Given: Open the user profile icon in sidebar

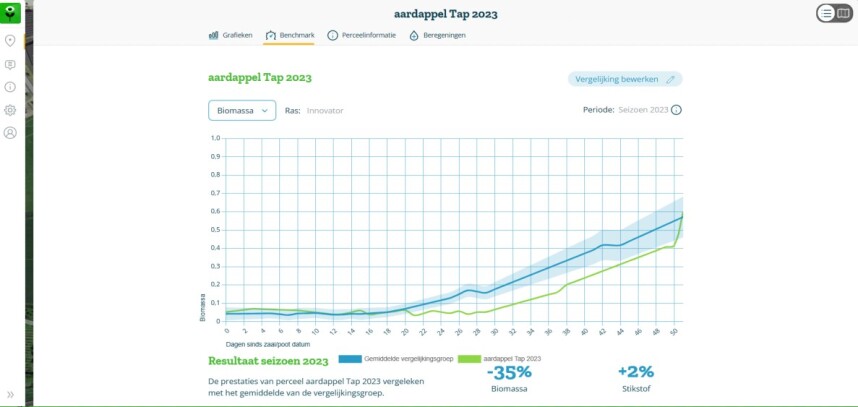Looking at the screenshot, I should [x=10, y=132].
